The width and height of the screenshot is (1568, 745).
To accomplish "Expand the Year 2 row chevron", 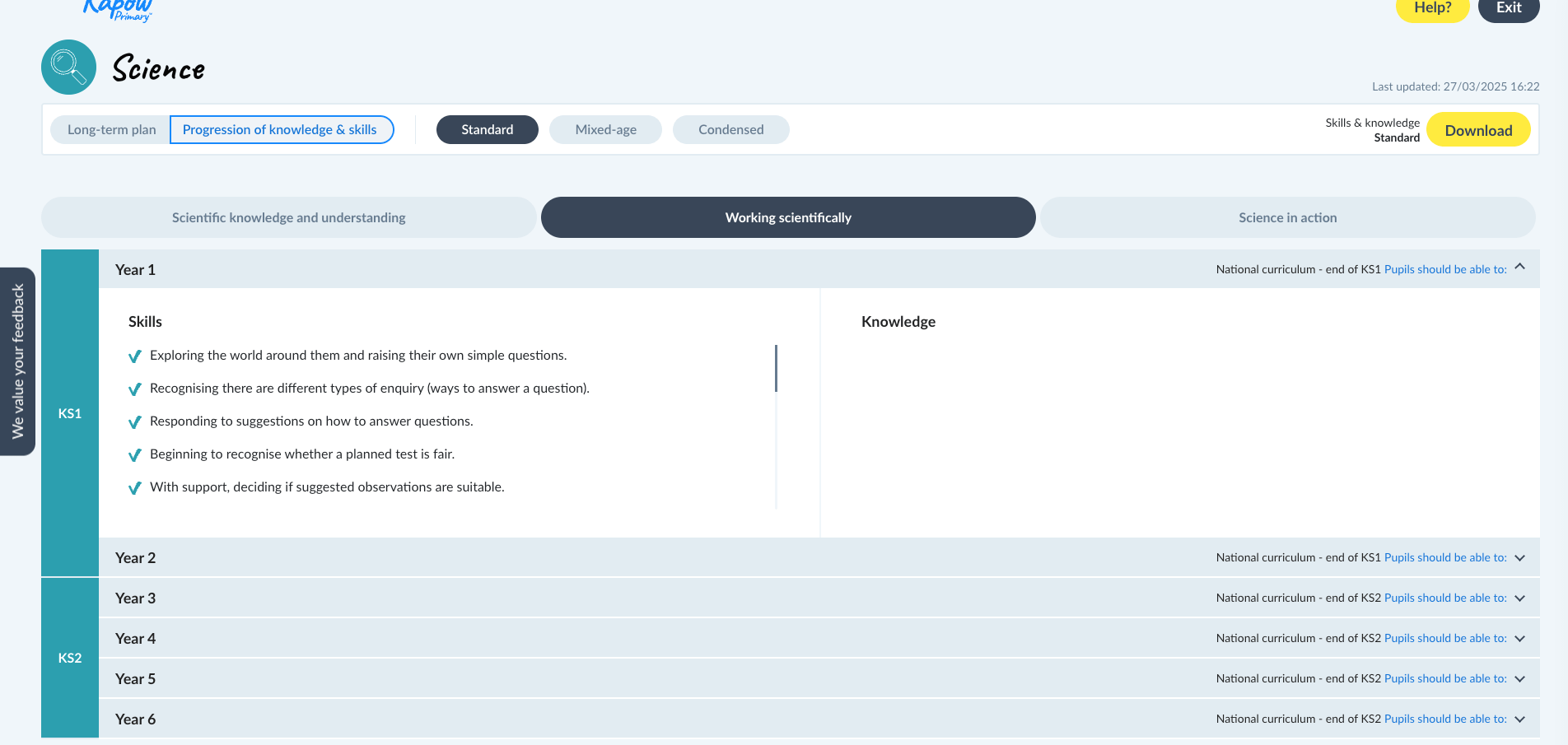I will [1519, 558].
